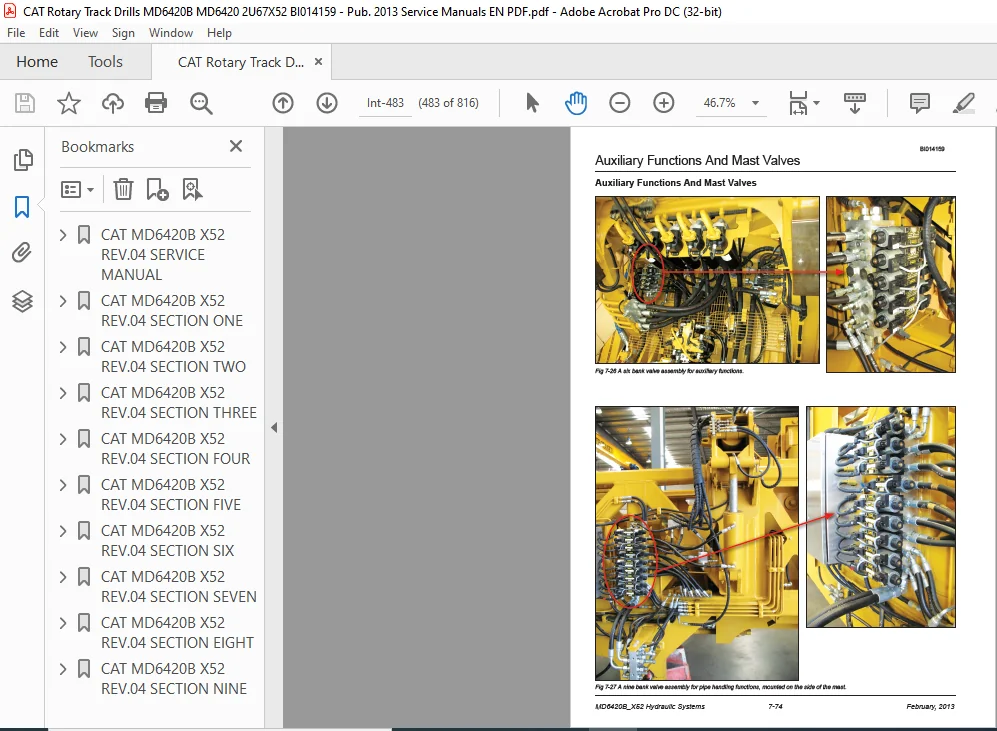Expand REV.04 SECTION SIX bookmark
This screenshot has height=731, width=997.
pos(63,531)
